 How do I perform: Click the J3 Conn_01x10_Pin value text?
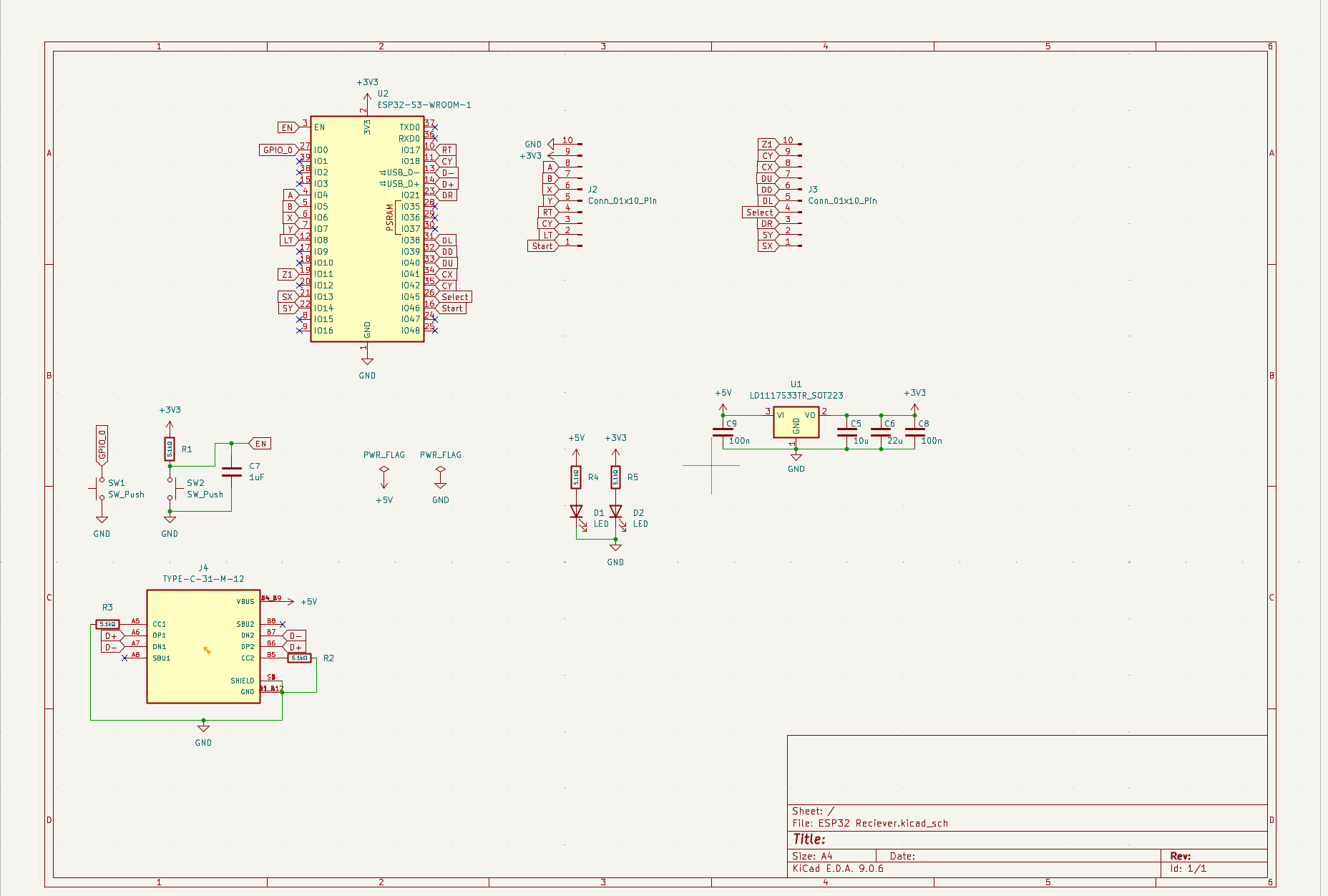point(842,201)
